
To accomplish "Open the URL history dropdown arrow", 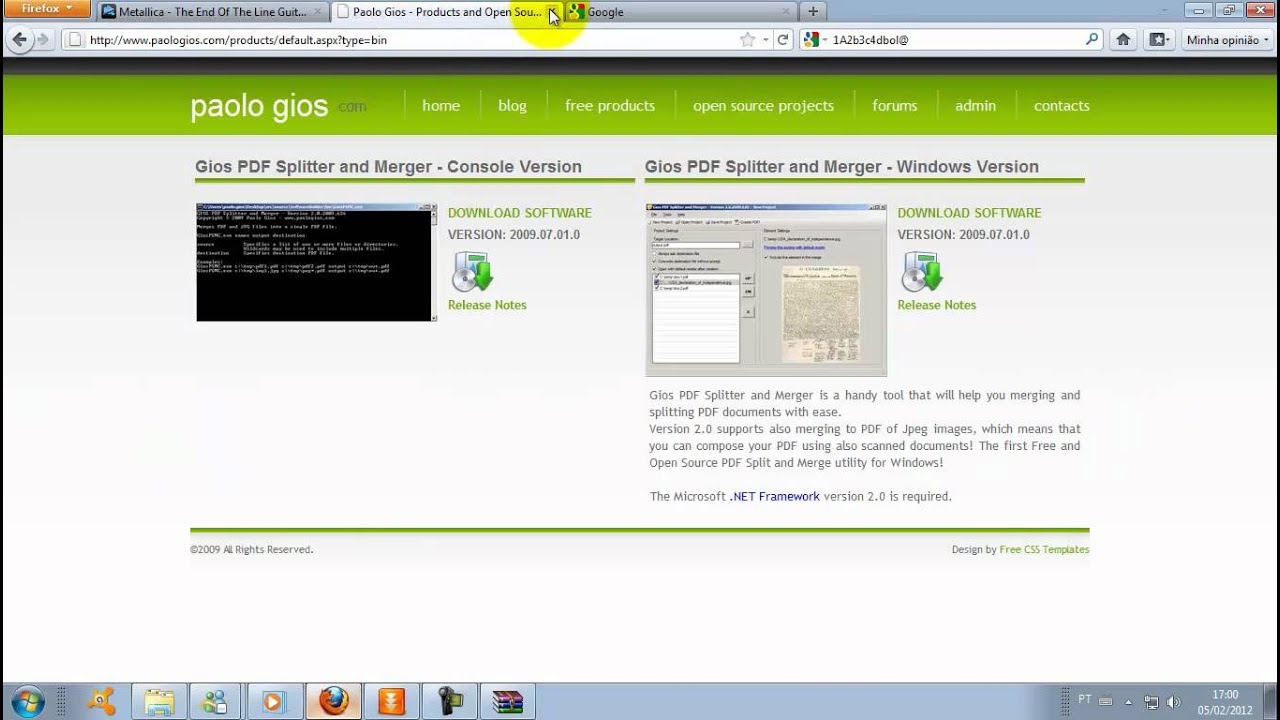I will pyautogui.click(x=765, y=40).
